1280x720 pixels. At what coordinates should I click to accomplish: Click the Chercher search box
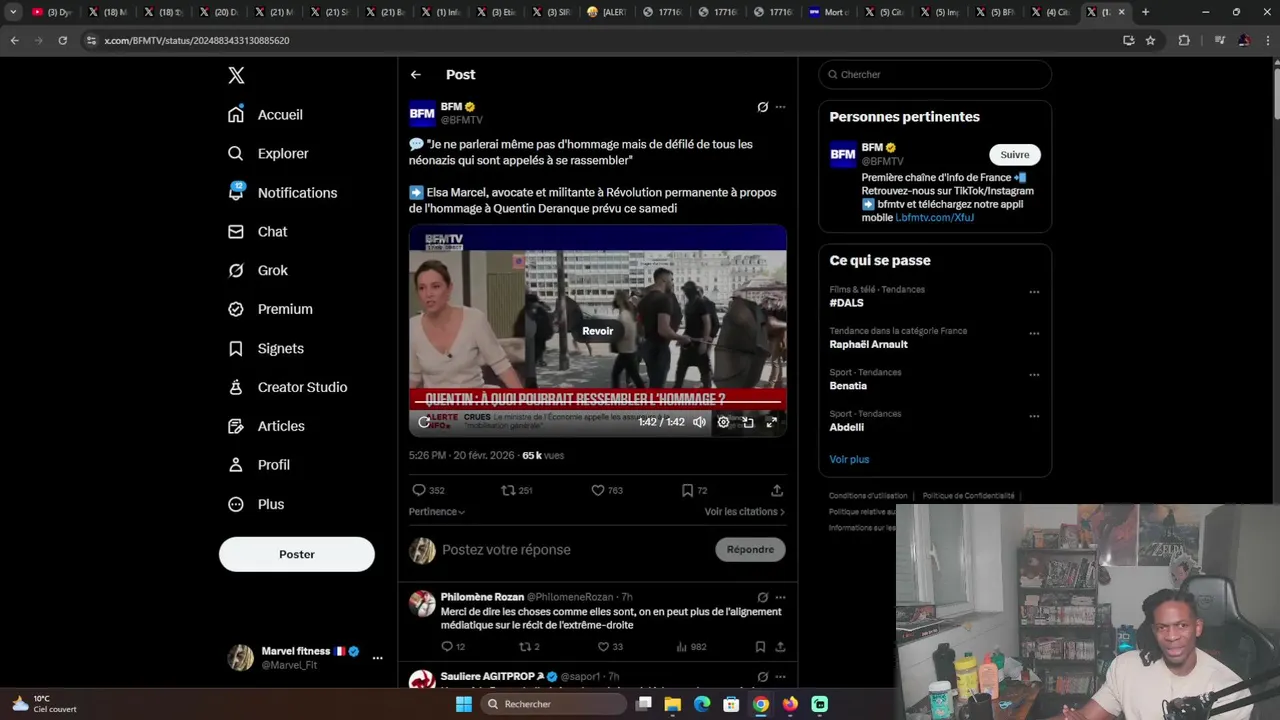(x=935, y=74)
